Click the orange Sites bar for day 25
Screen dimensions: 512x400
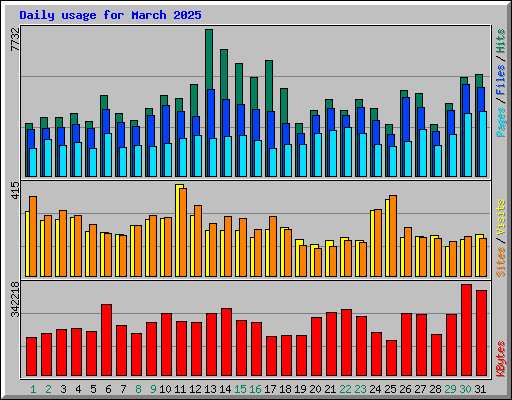coord(393,236)
